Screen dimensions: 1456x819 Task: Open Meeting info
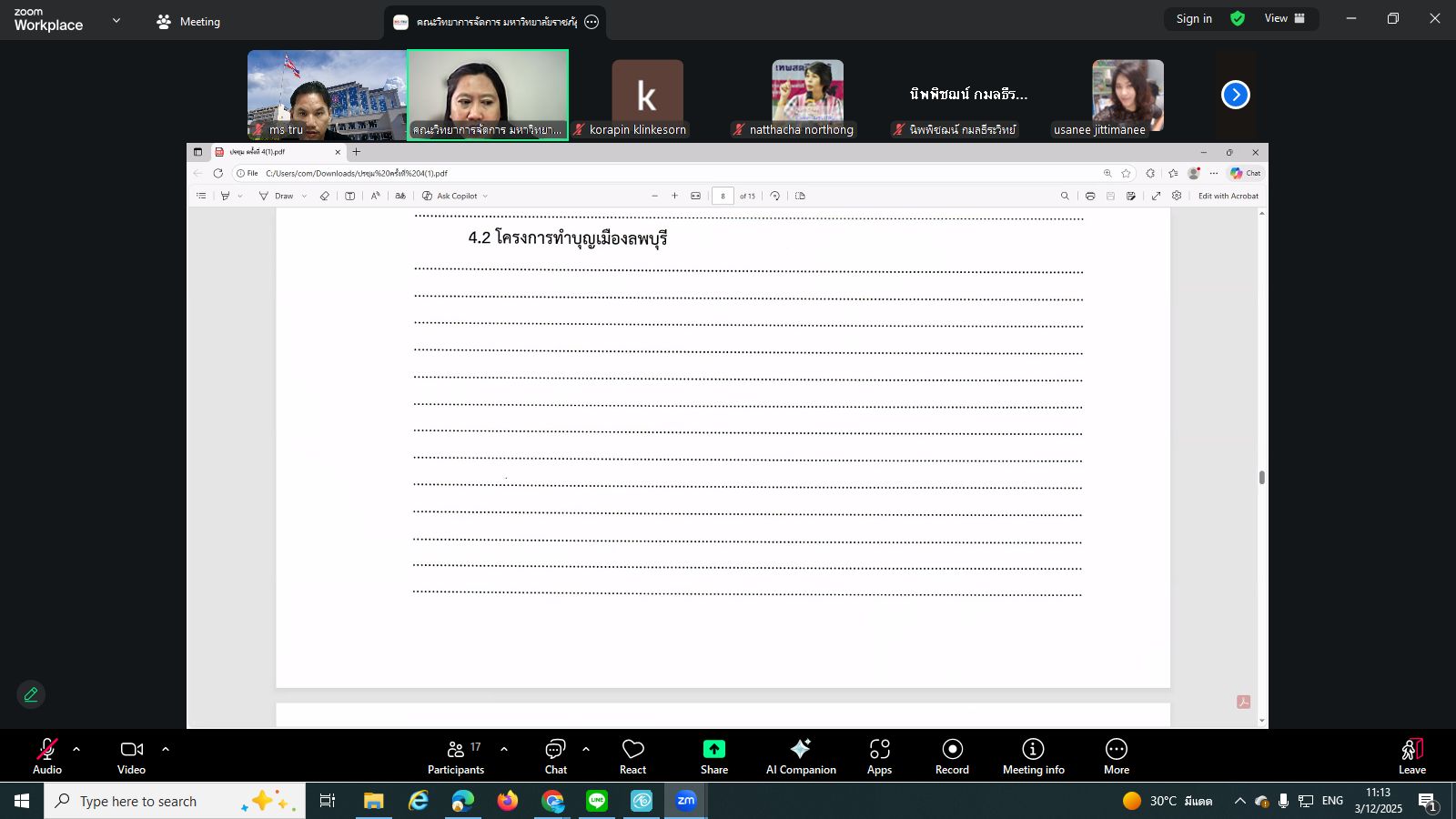tap(1033, 749)
